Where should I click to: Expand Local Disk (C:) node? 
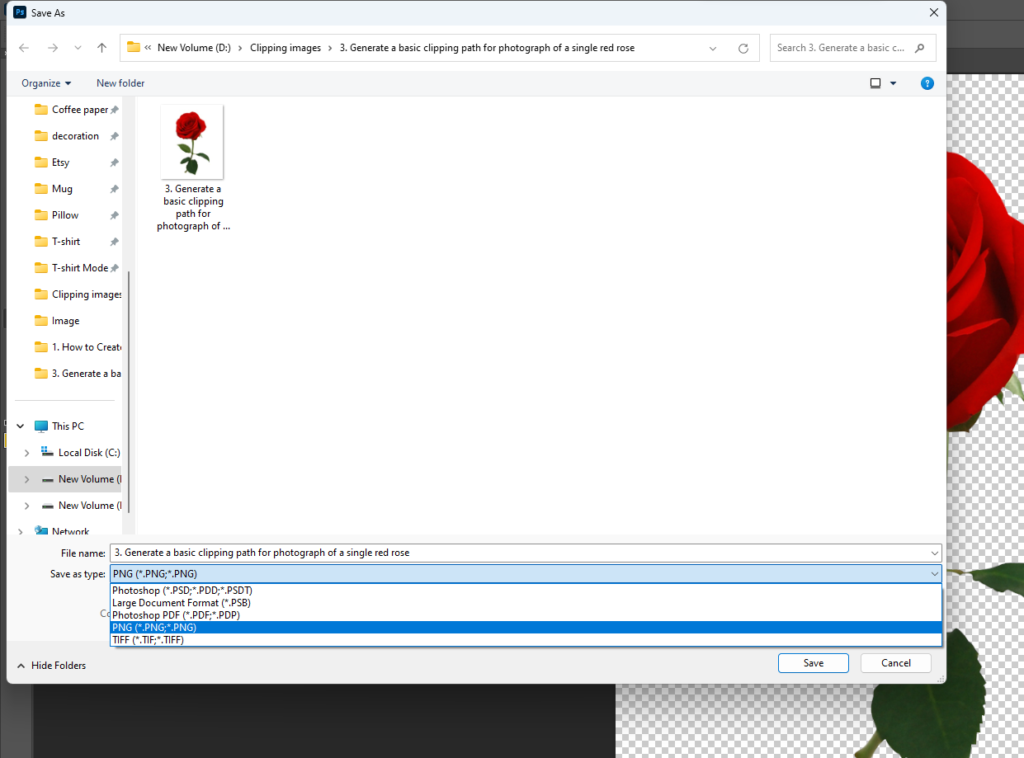coord(27,452)
